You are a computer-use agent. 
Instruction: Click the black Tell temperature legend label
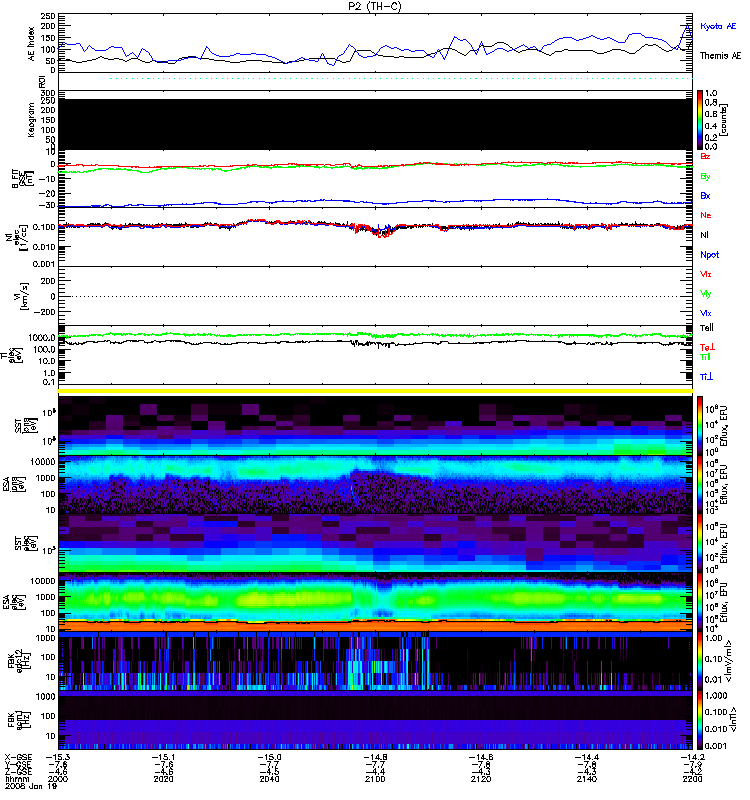click(707, 328)
